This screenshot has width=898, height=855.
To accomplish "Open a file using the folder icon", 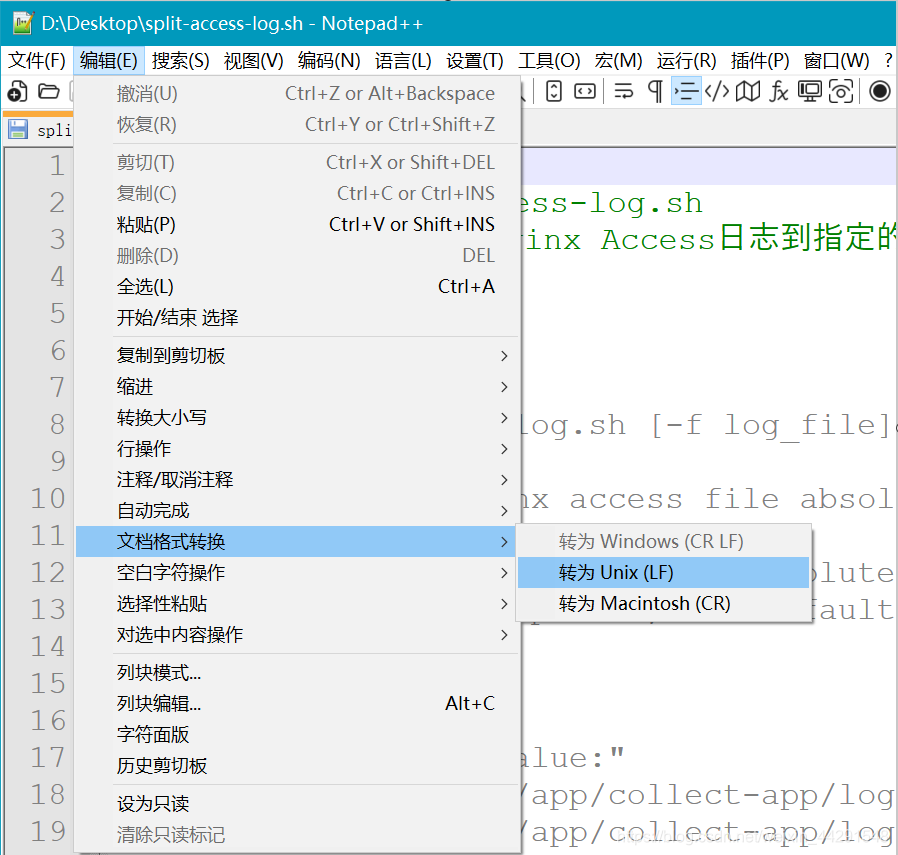I will click(x=47, y=91).
